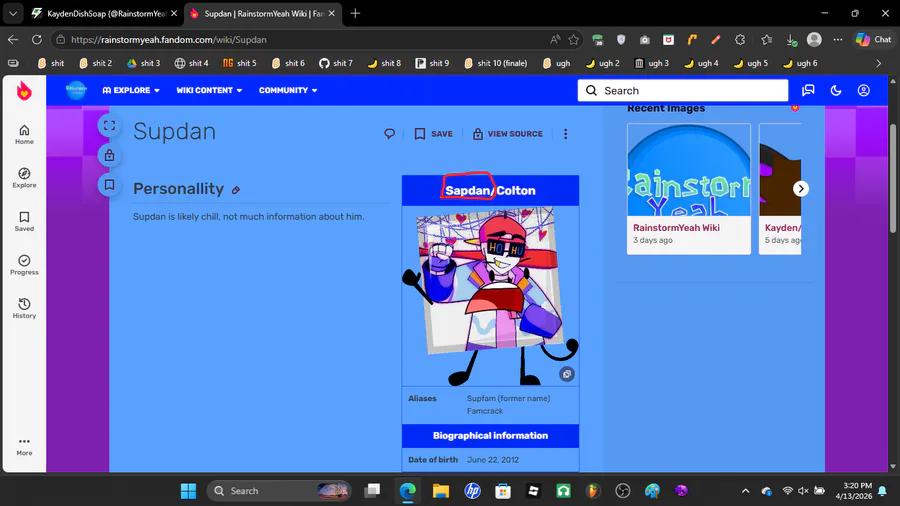Open the taskbar clock and date
900x506 pixels.
pos(853,491)
